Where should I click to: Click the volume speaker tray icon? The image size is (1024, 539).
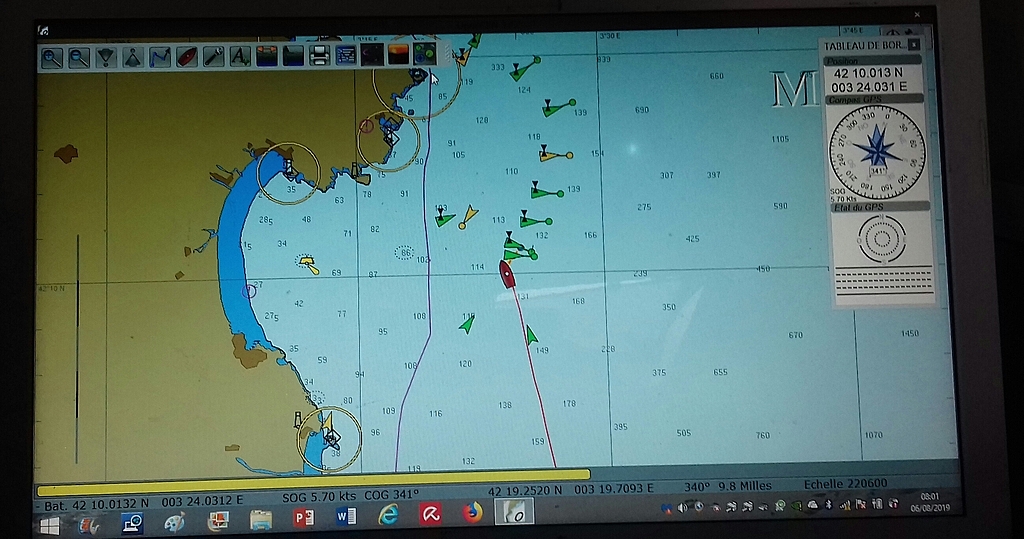tap(682, 508)
